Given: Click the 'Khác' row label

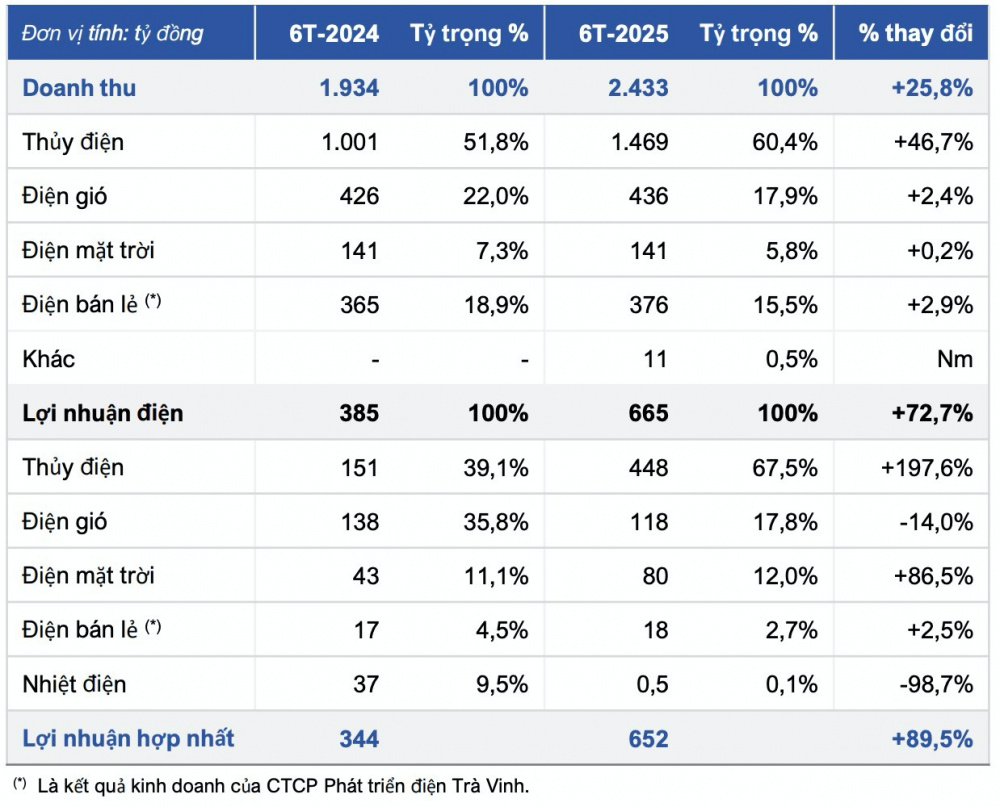Looking at the screenshot, I should 49,359.
